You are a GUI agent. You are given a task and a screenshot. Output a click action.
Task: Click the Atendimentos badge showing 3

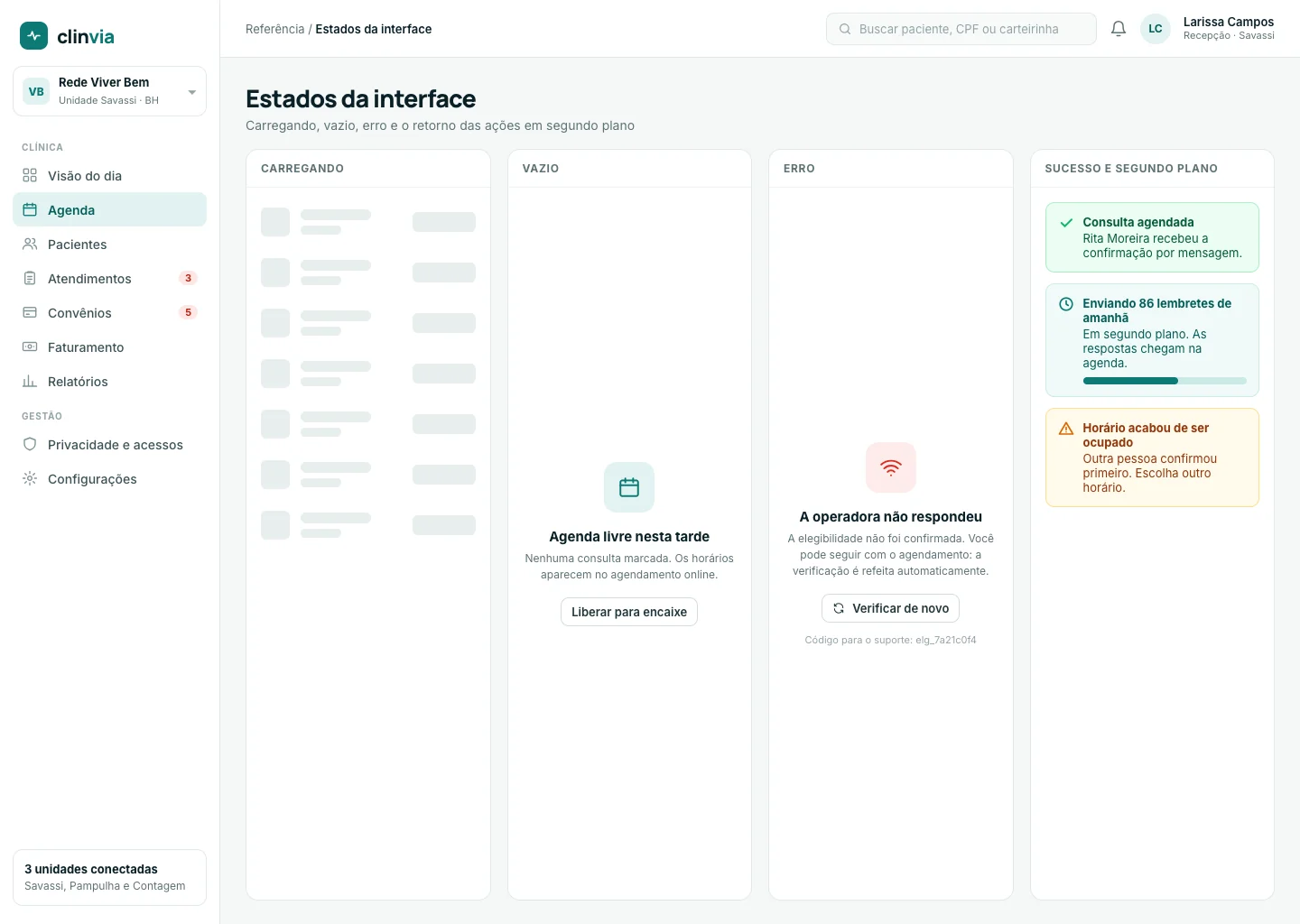[x=188, y=279]
